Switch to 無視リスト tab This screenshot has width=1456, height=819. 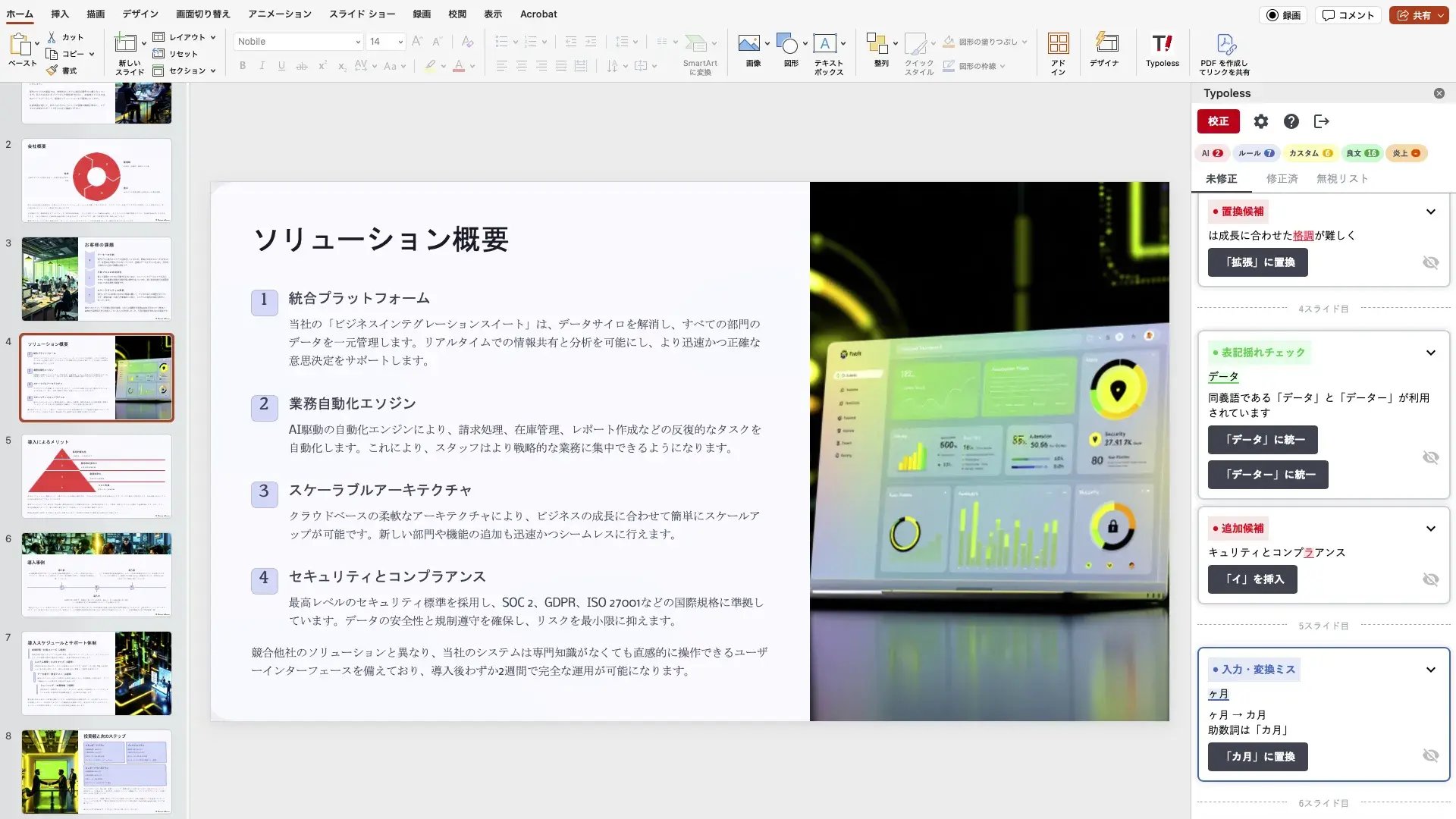(1342, 179)
